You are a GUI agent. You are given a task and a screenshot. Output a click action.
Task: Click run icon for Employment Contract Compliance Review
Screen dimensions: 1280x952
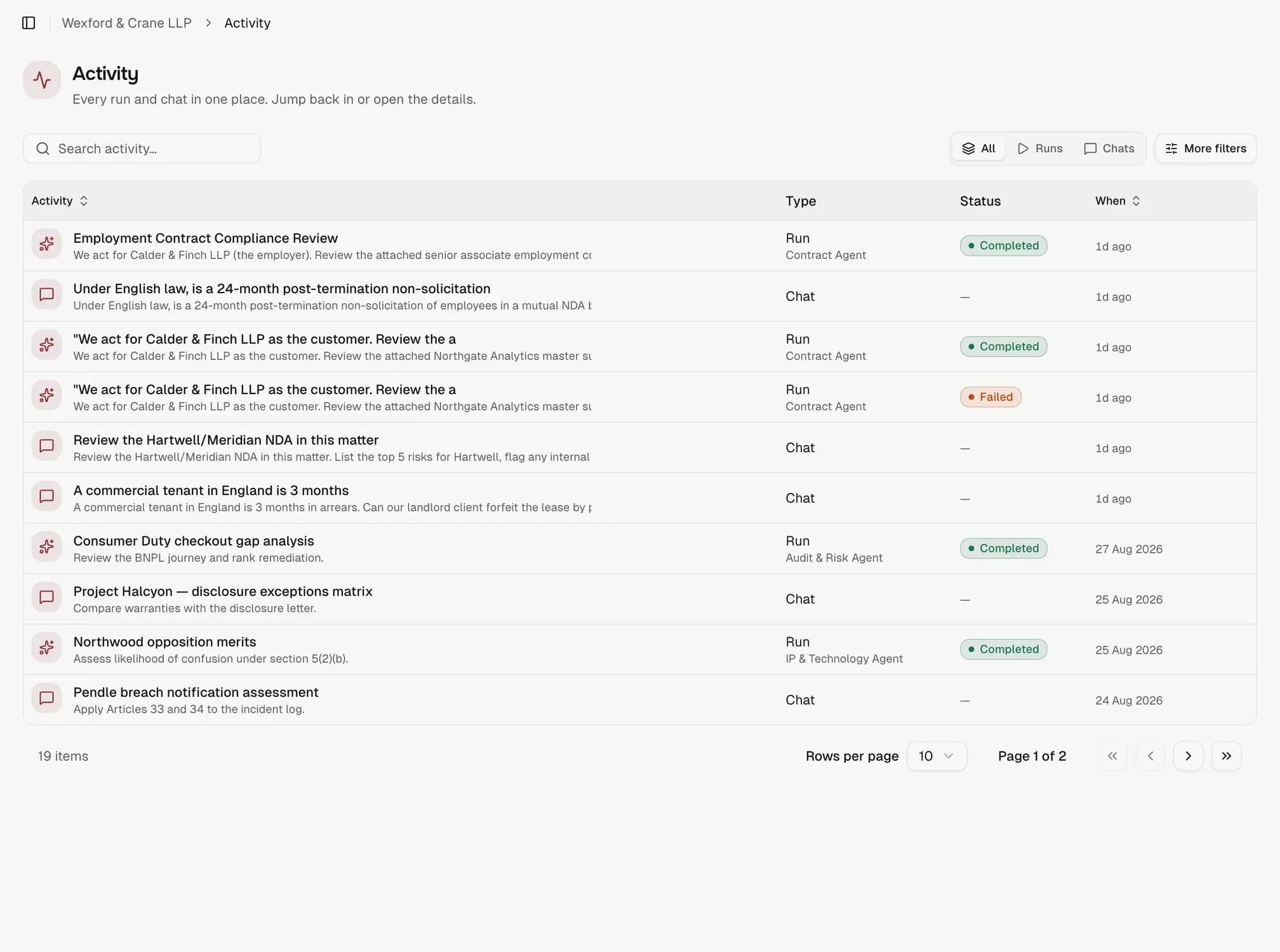46,244
